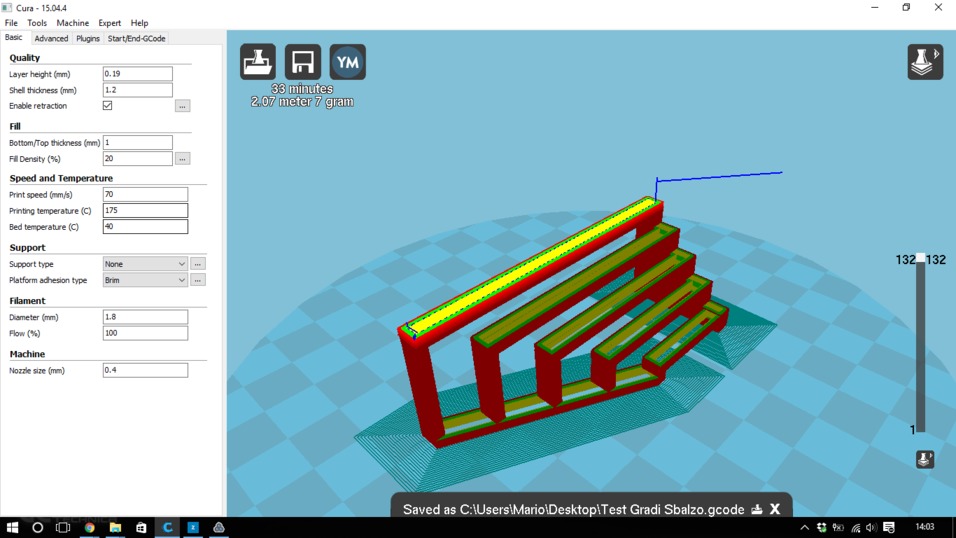The width and height of the screenshot is (956, 538).
Task: Open the Platform adhesion type dropdown
Action: pos(144,280)
